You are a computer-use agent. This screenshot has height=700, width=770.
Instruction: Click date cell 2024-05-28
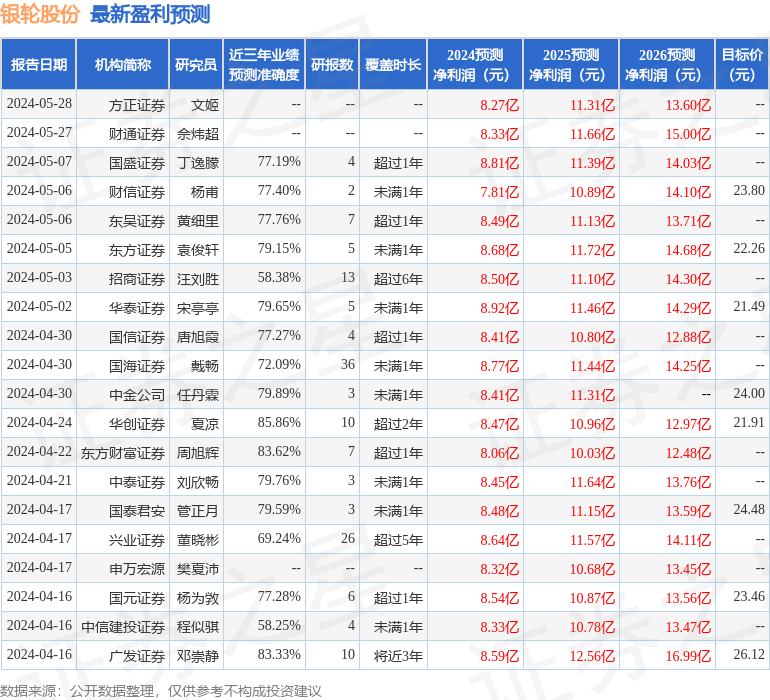coord(39,104)
